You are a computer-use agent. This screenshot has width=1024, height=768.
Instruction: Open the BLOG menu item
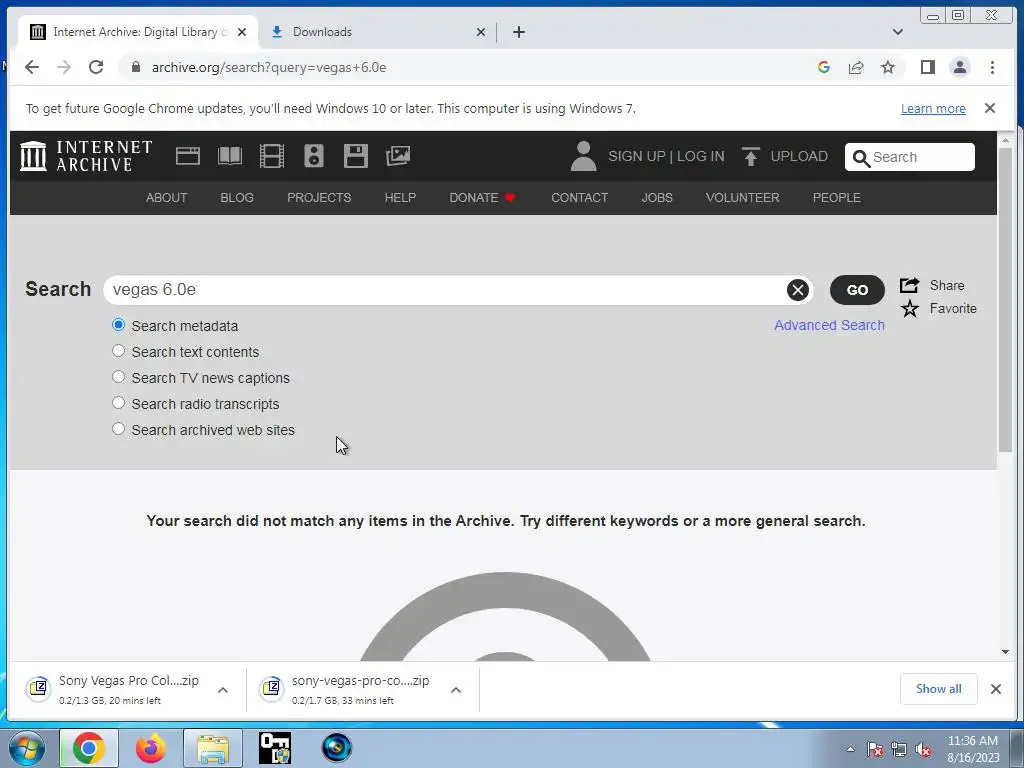pyautogui.click(x=237, y=198)
